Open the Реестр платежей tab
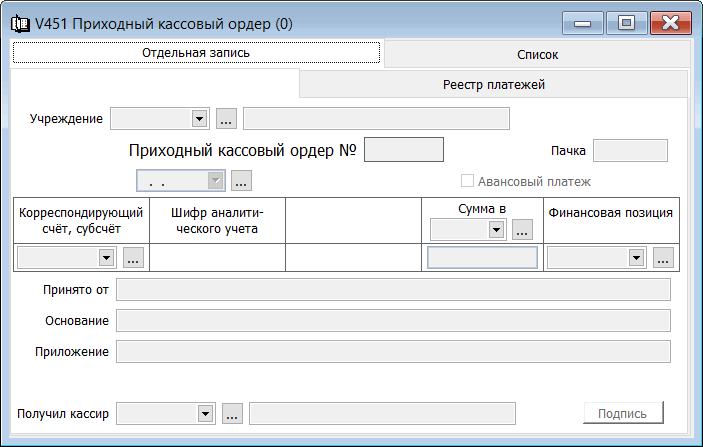This screenshot has width=703, height=447. (x=493, y=85)
